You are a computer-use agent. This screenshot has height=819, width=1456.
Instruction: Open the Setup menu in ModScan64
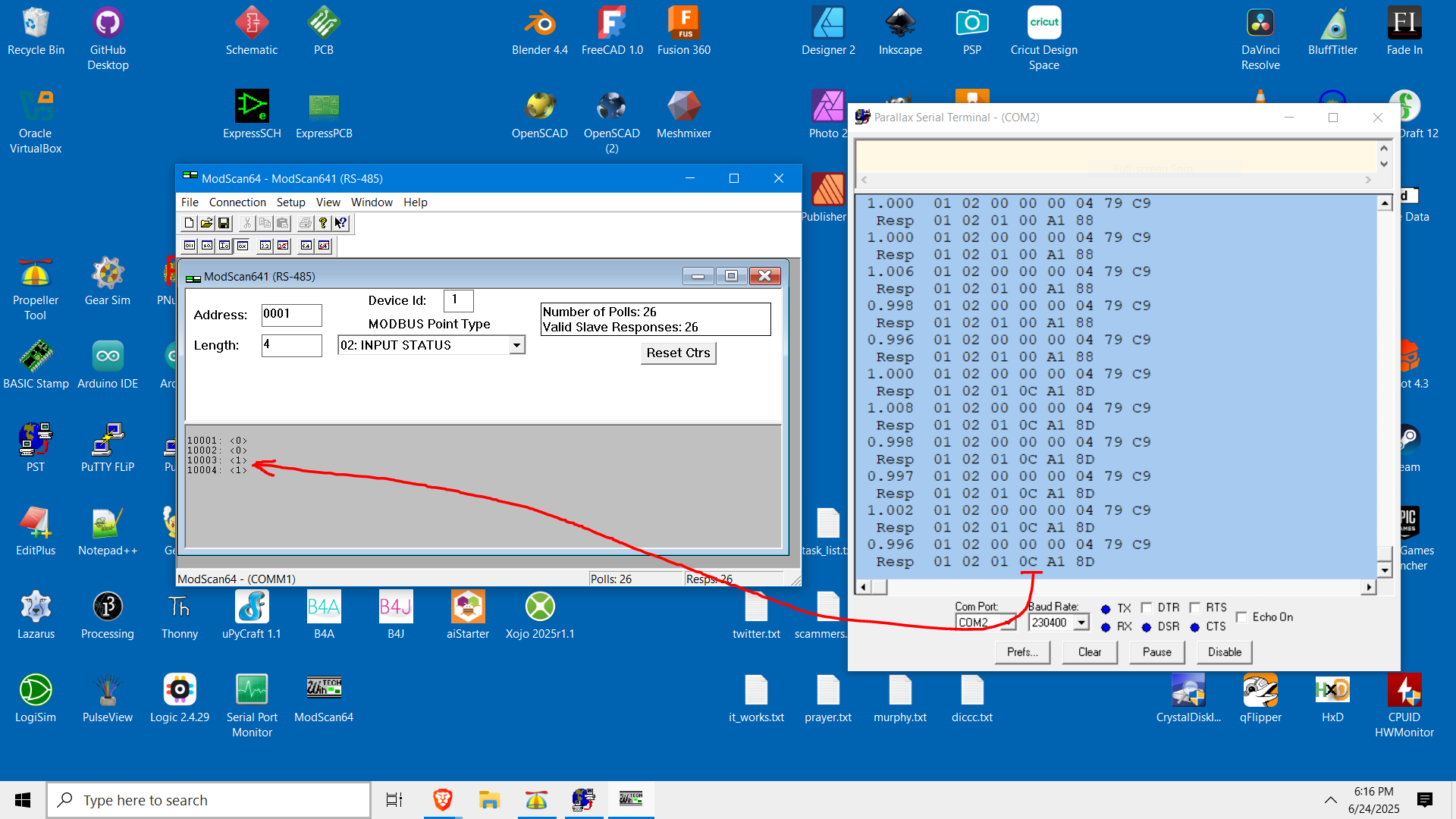290,202
